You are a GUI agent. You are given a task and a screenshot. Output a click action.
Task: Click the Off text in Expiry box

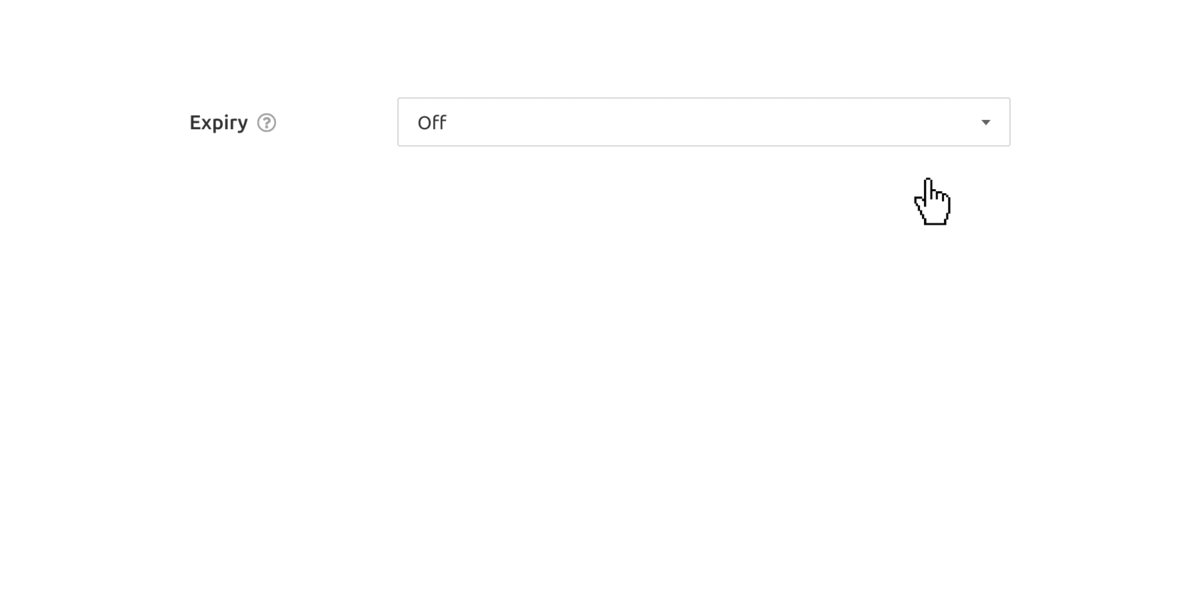[x=432, y=123]
